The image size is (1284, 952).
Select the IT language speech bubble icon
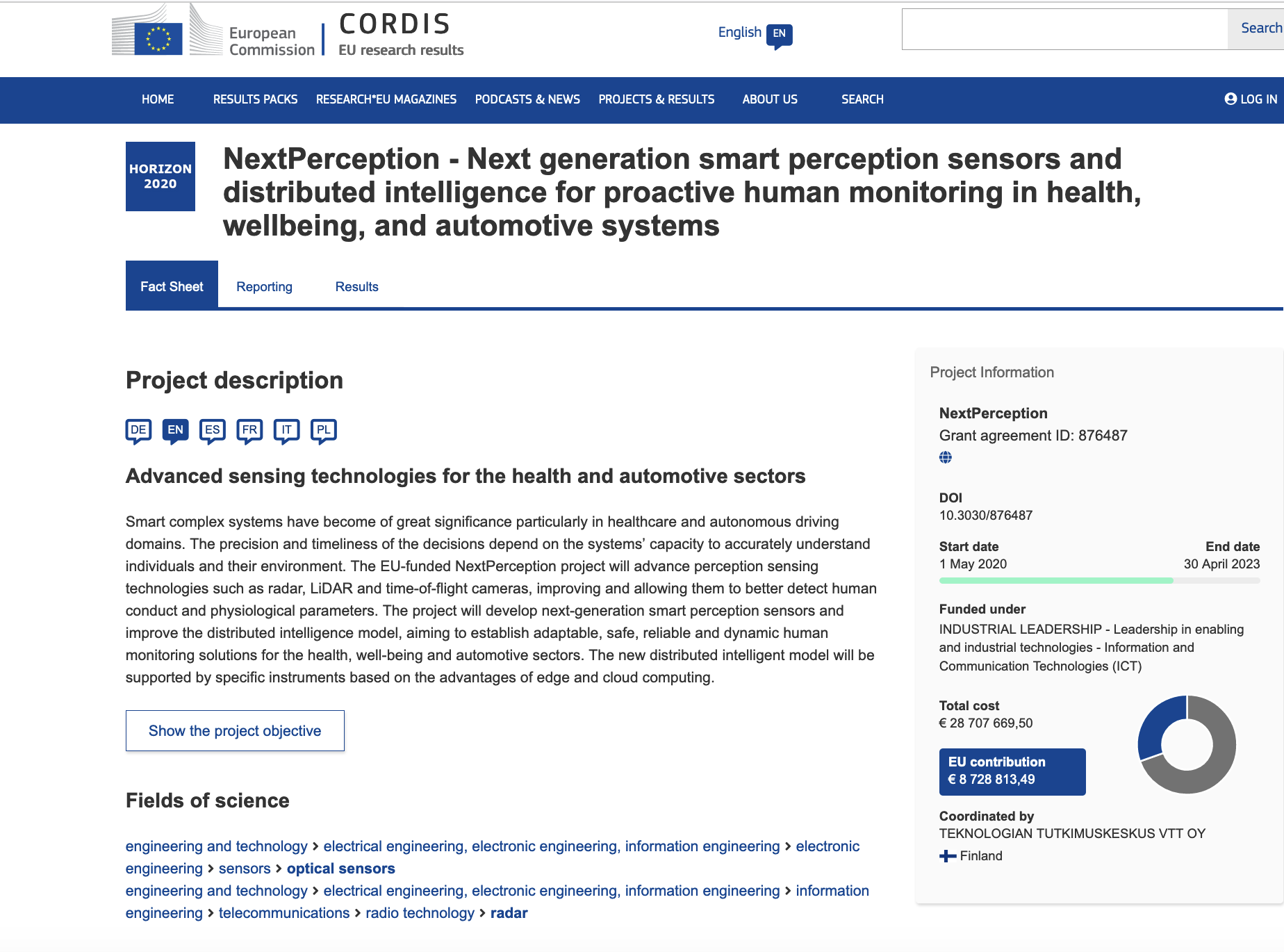coord(286,430)
